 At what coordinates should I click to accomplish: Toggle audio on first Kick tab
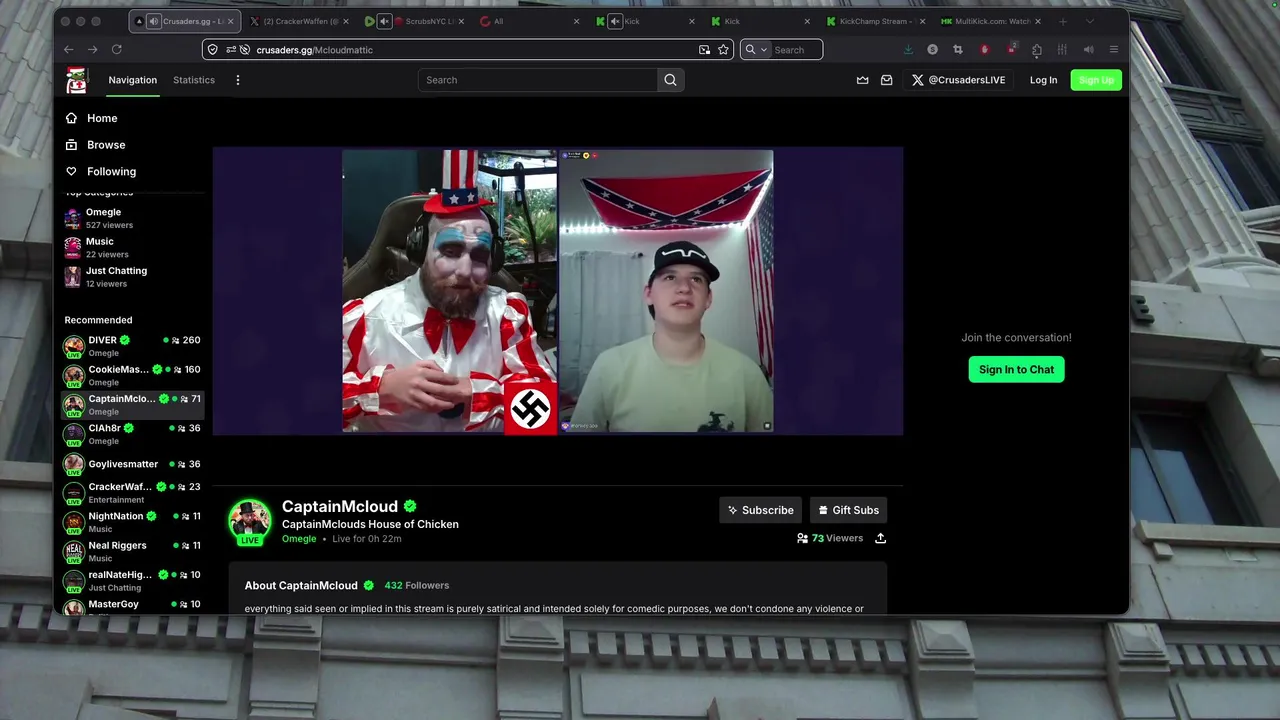click(x=615, y=21)
